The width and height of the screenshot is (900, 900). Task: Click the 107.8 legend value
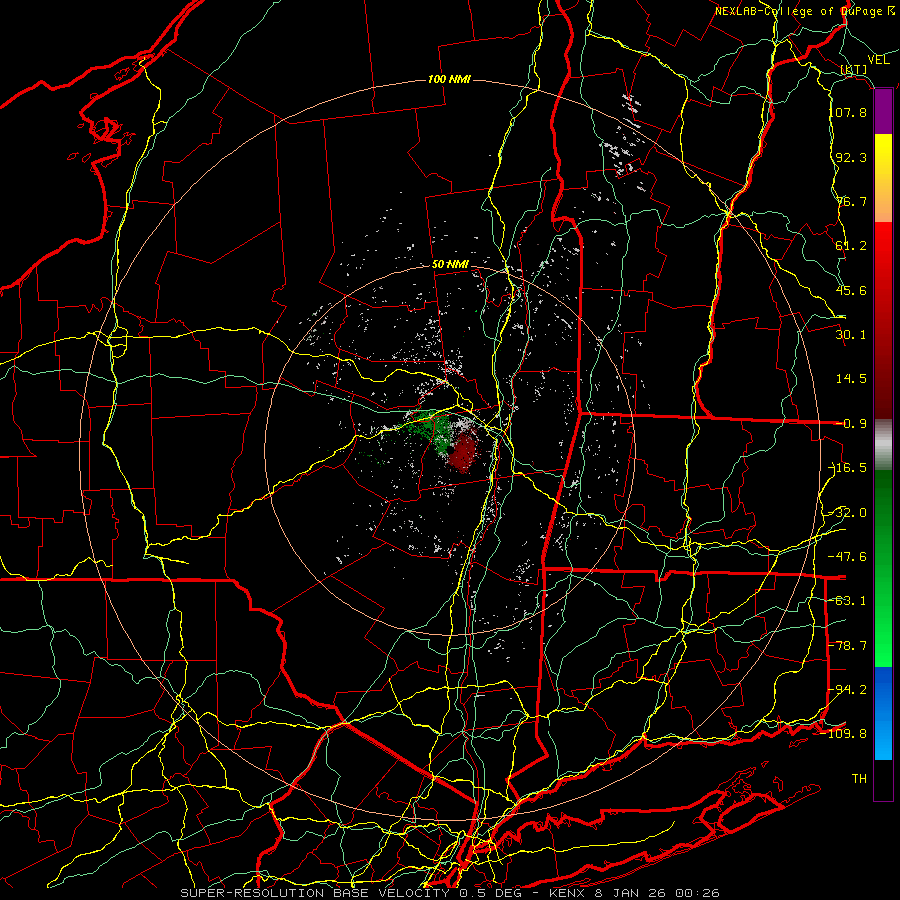pos(850,112)
